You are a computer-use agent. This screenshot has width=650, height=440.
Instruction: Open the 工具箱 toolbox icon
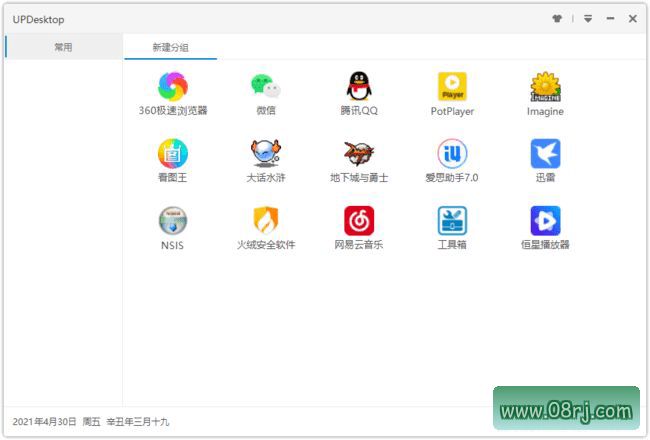(452, 221)
